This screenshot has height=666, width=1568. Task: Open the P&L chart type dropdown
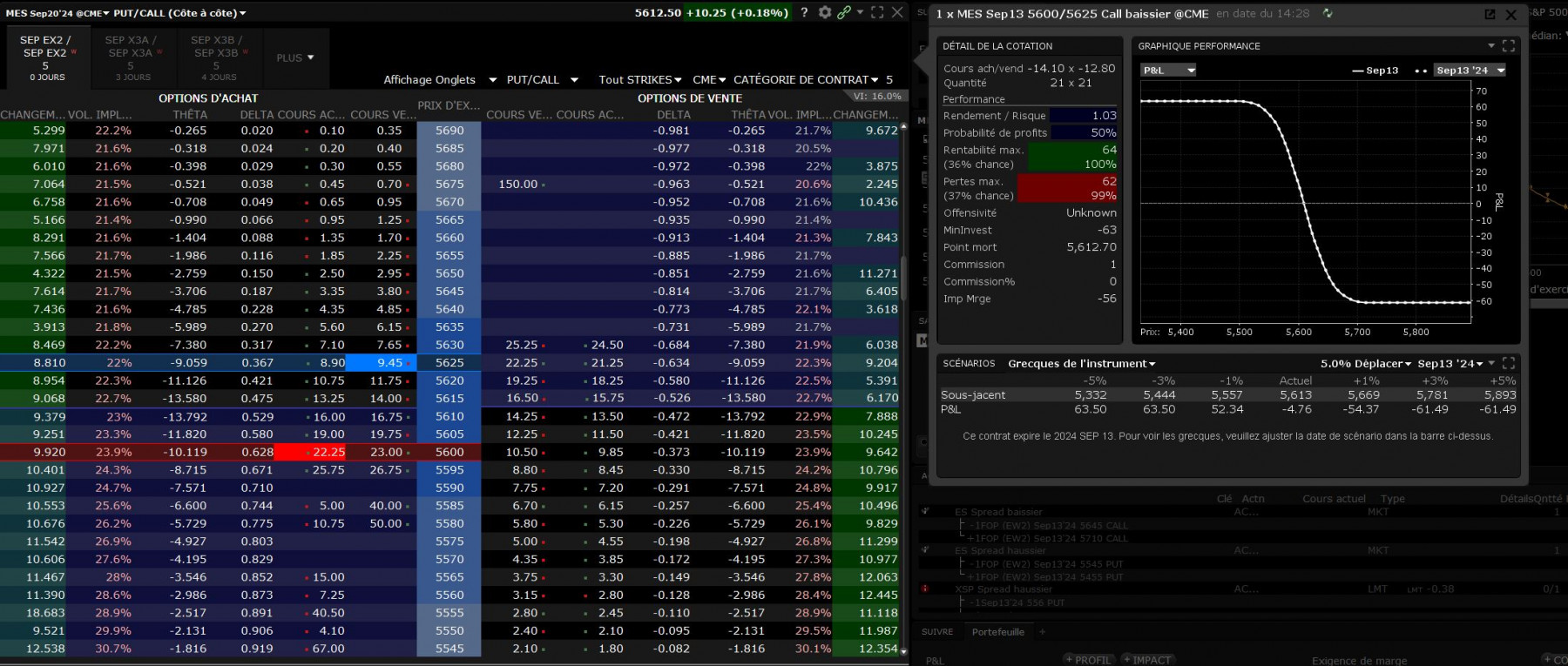point(1169,70)
